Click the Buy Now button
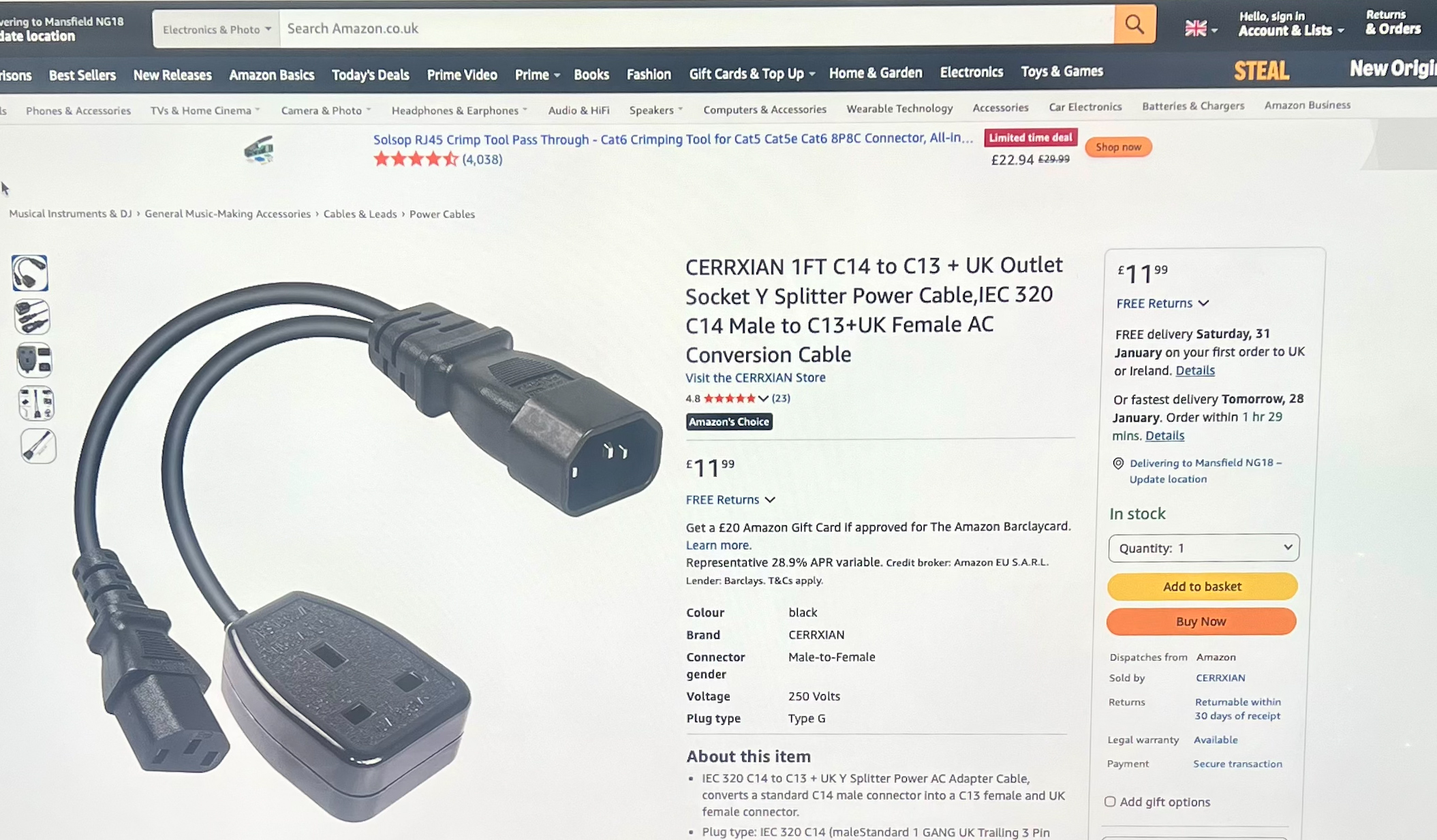 click(x=1201, y=621)
